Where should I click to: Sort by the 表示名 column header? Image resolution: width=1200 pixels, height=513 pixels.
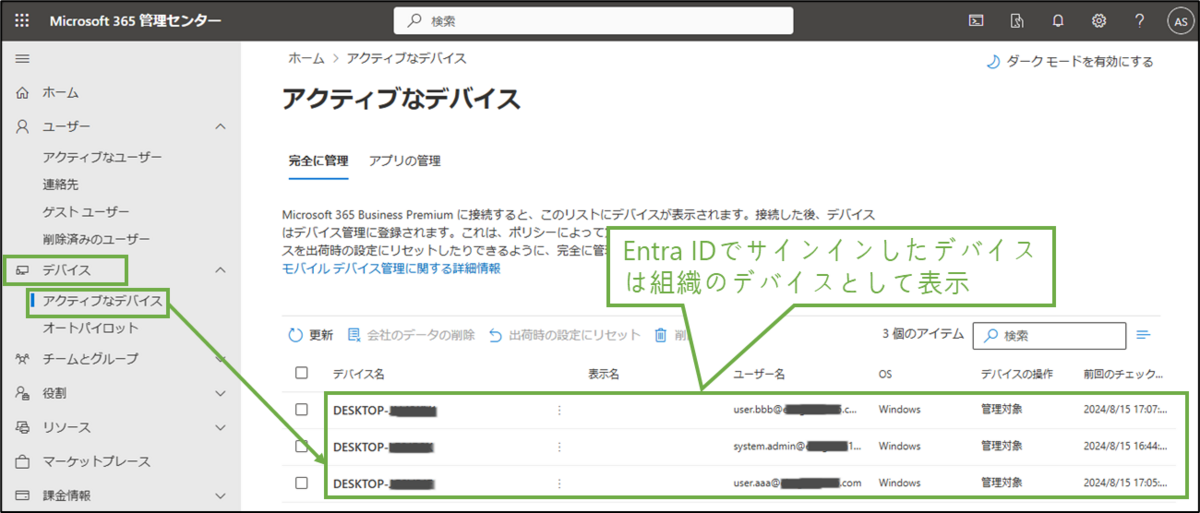coord(604,373)
